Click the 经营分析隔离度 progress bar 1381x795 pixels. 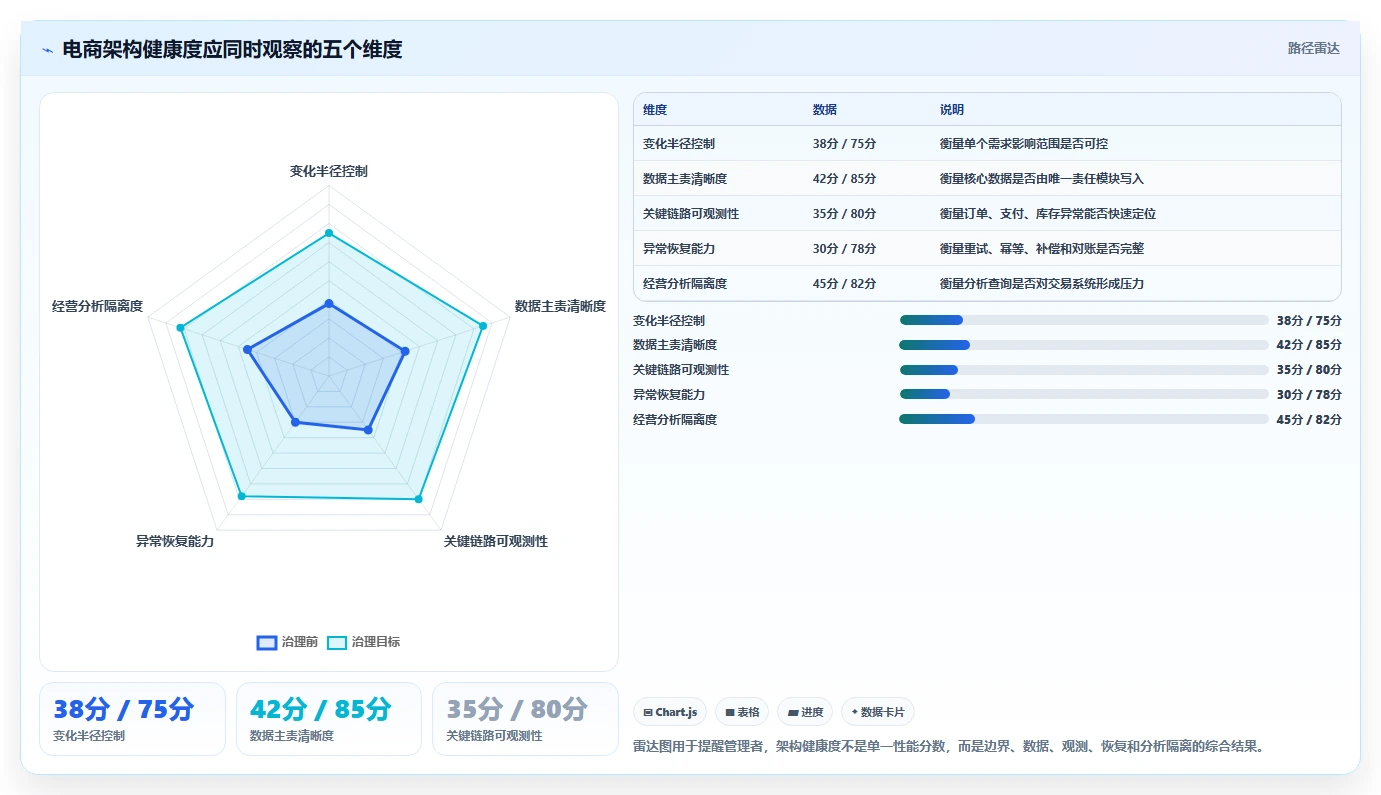coord(1084,419)
